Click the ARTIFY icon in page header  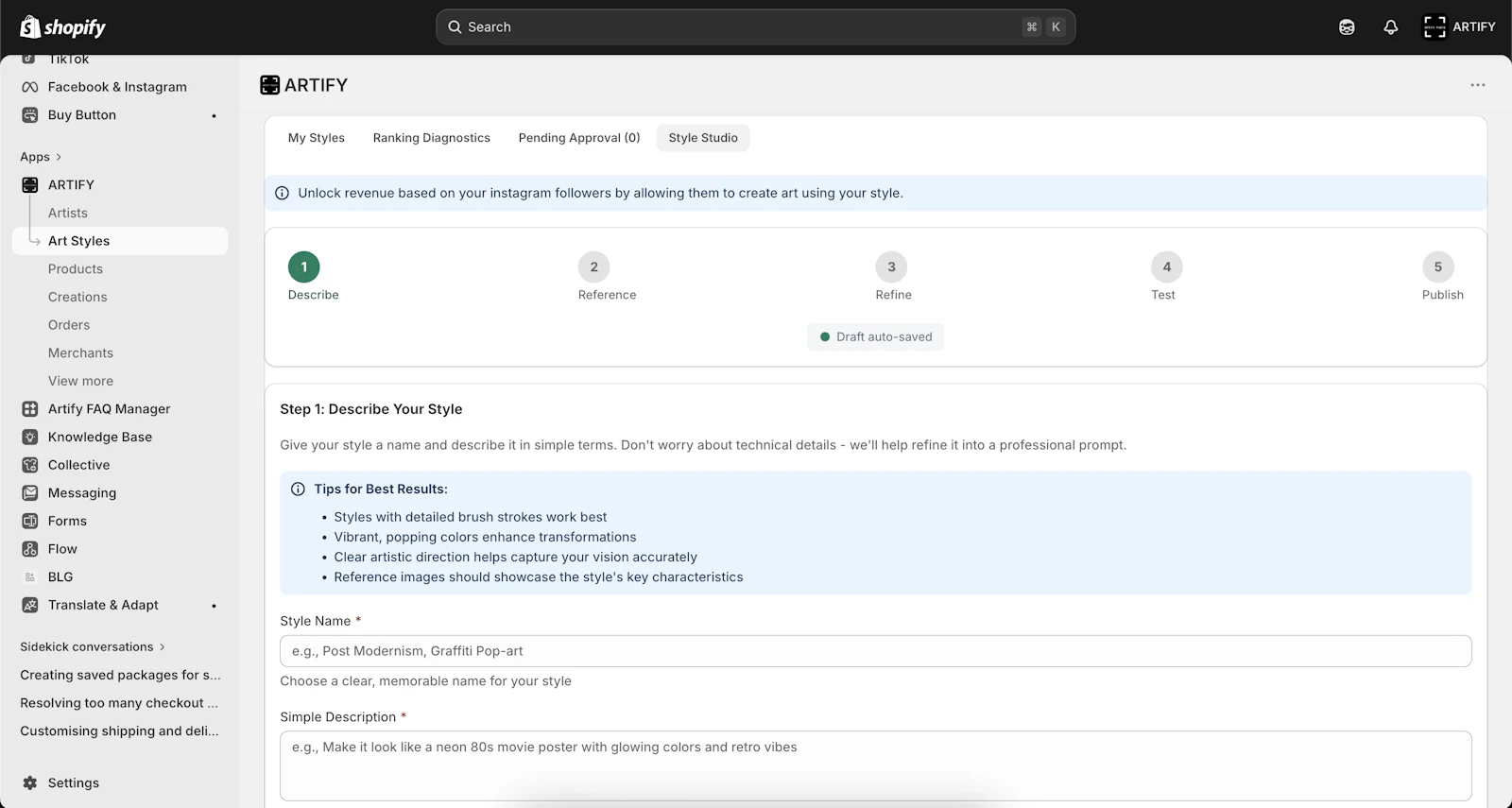pos(269,85)
